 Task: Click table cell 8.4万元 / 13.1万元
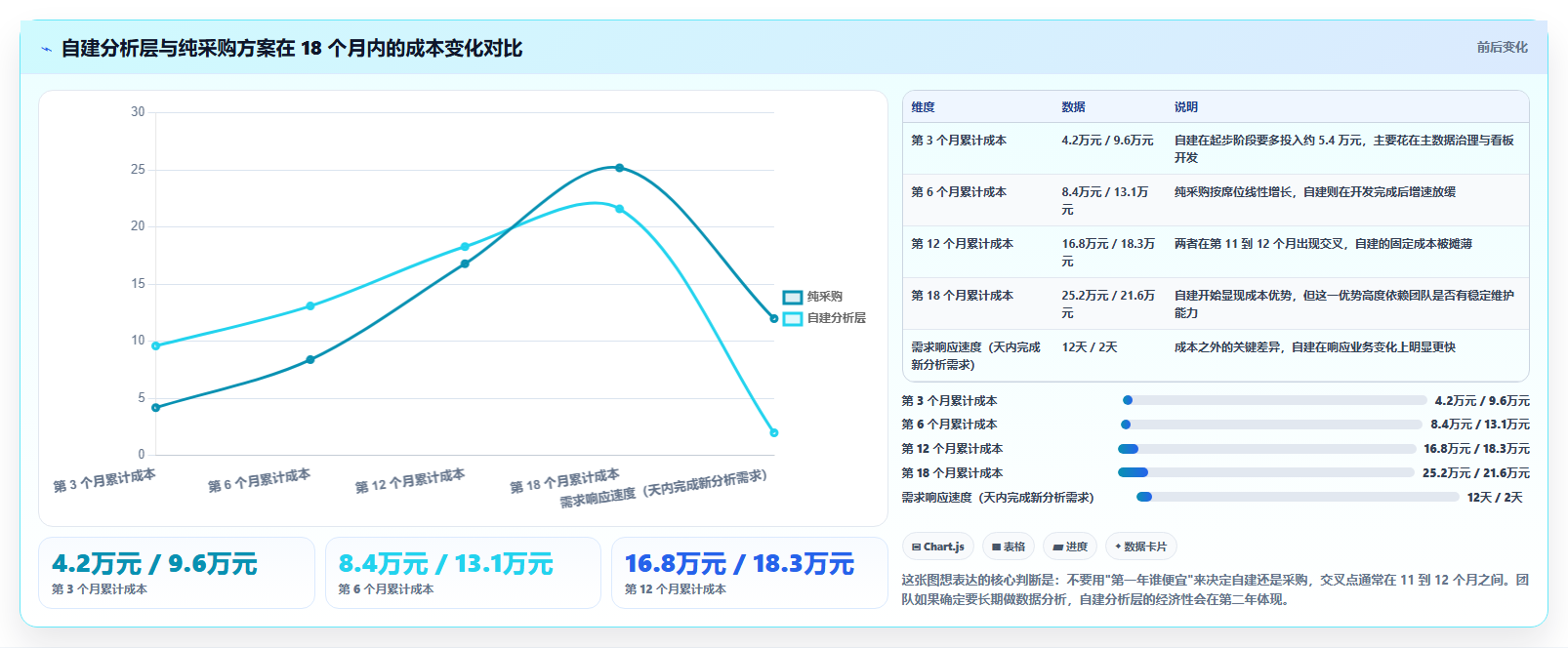point(1107,200)
